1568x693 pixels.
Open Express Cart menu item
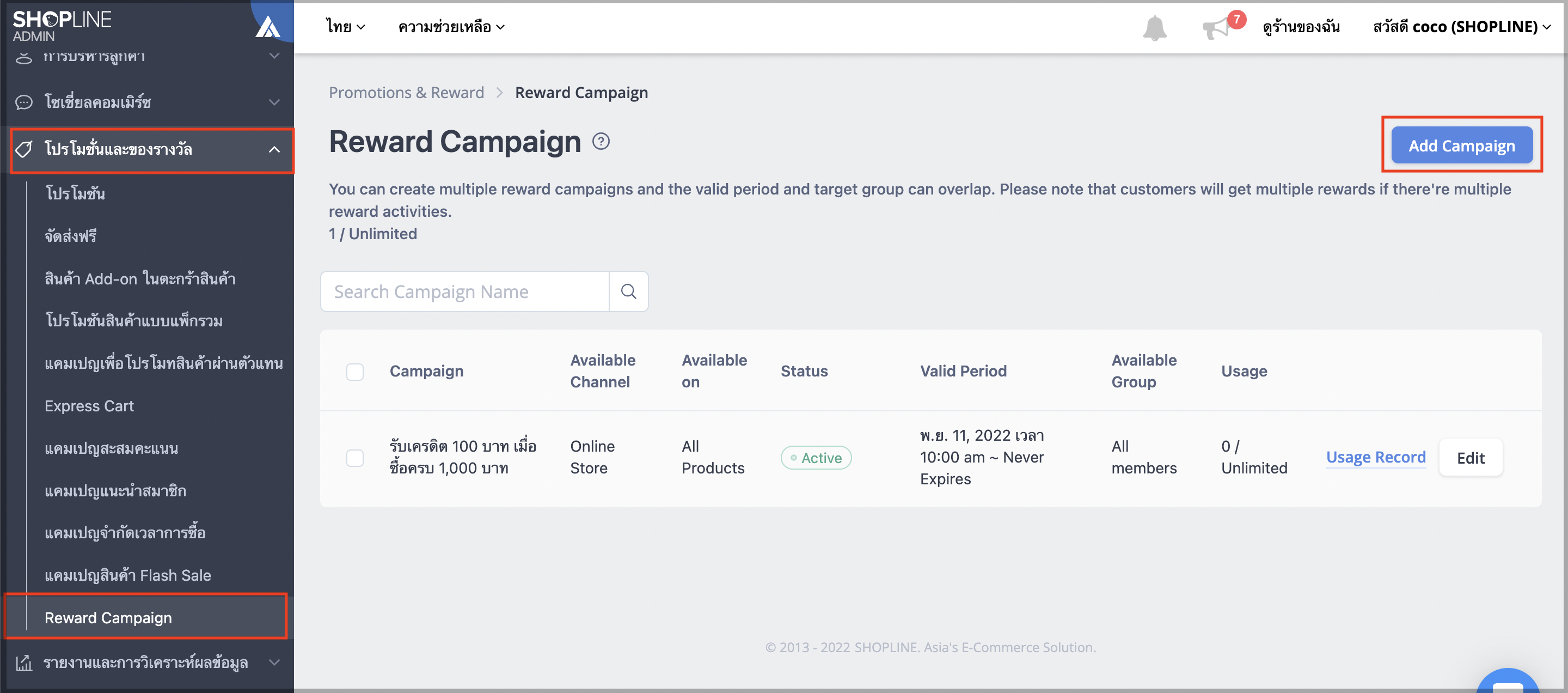(x=89, y=405)
